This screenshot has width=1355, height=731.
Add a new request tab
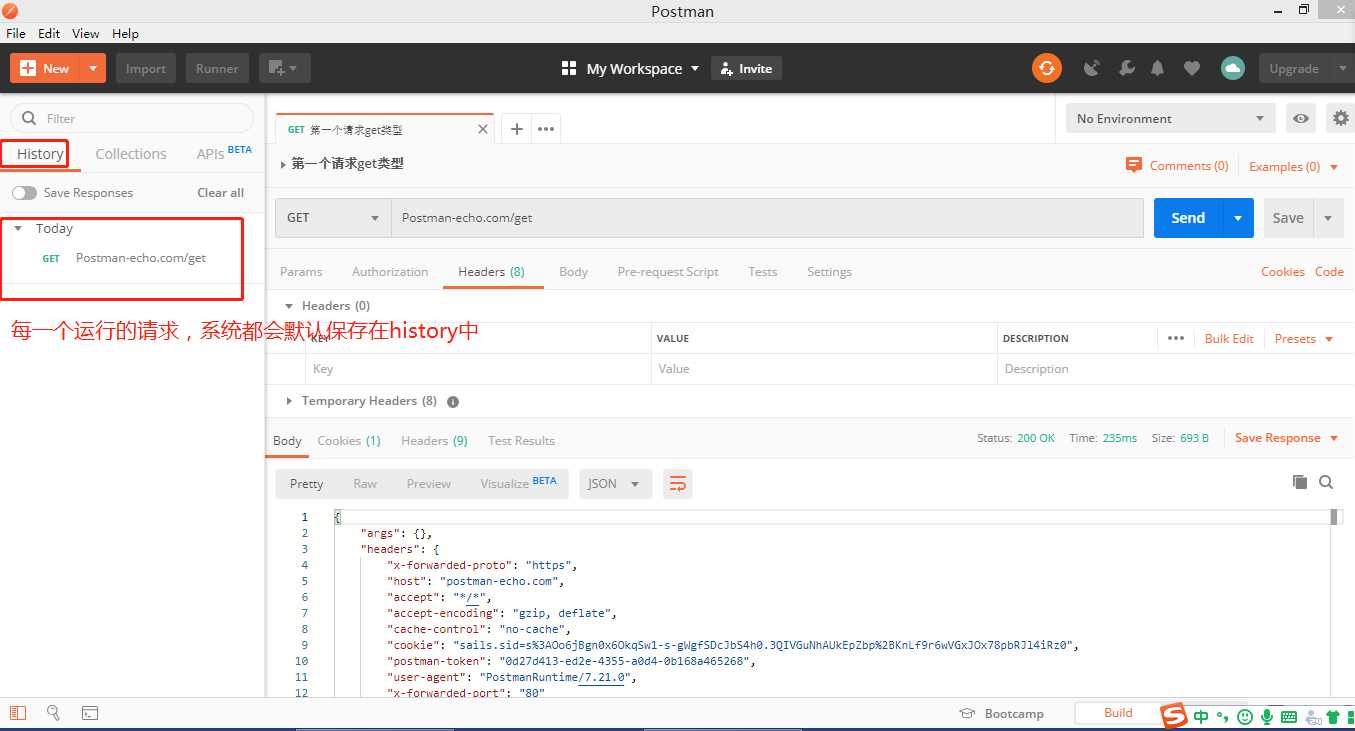[x=516, y=129]
